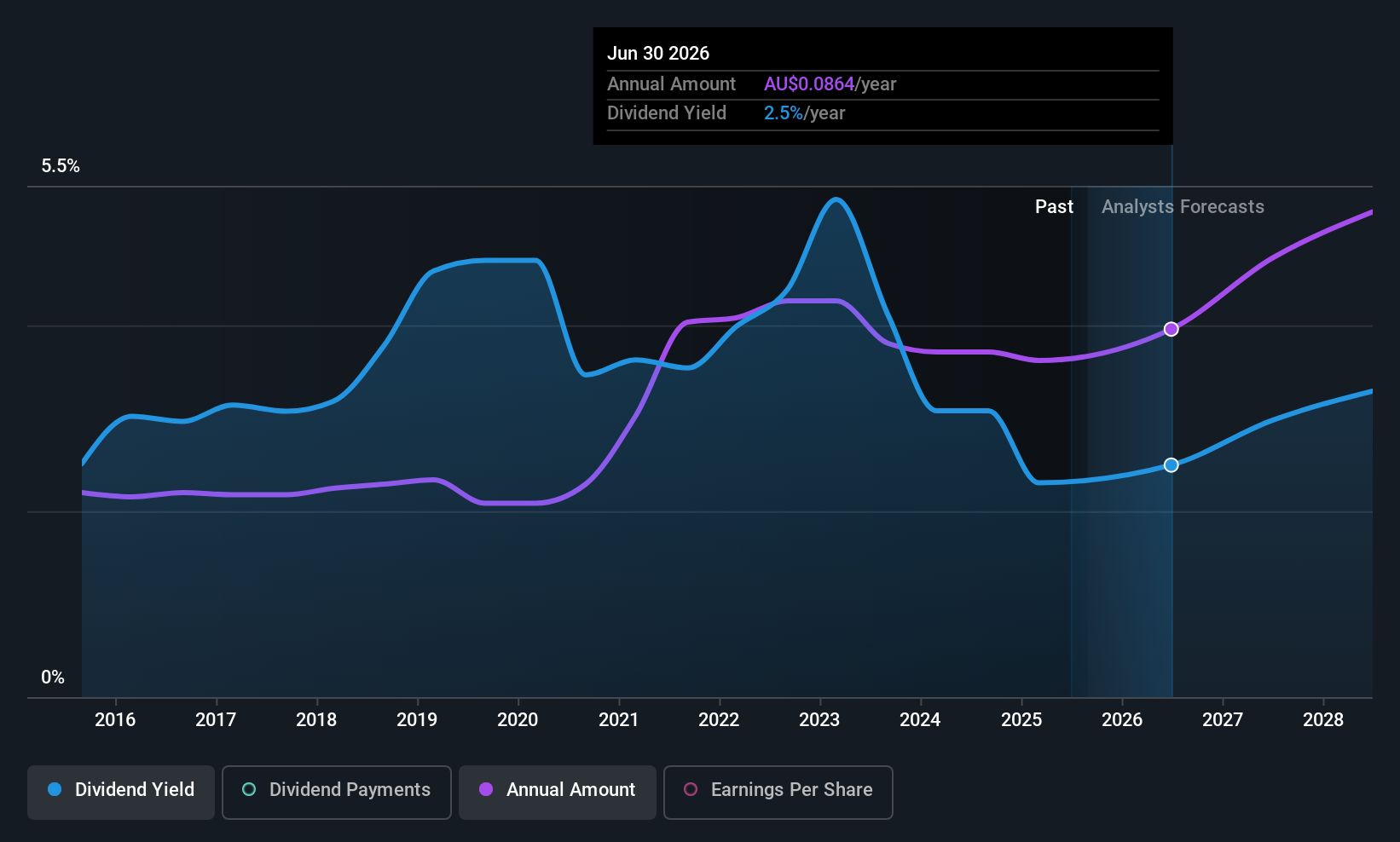1400x842 pixels.
Task: Click the hollow Earnings Per Share circle
Action: (x=691, y=790)
